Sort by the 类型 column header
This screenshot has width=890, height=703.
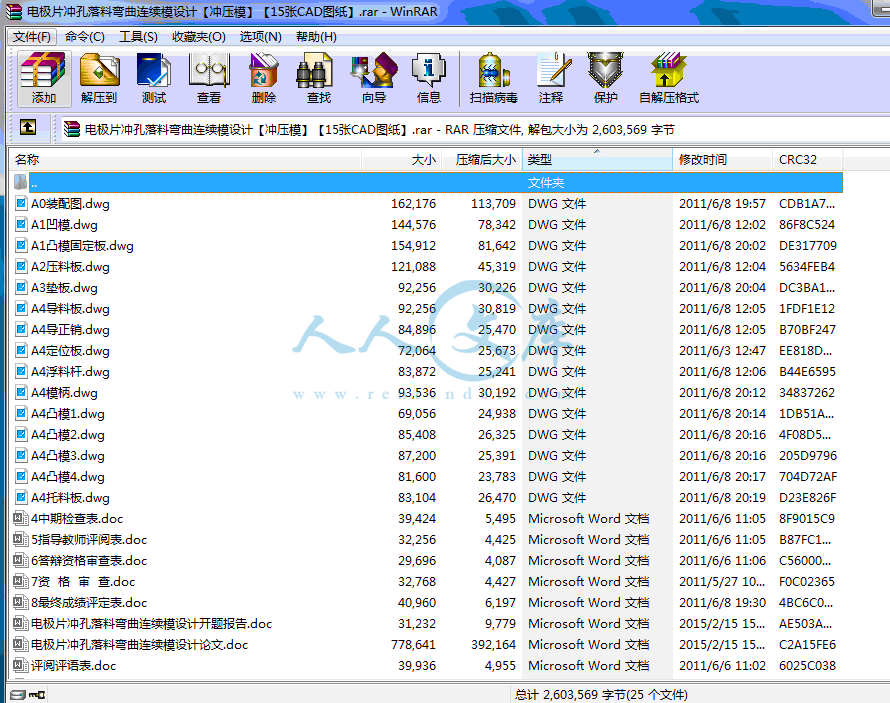pos(597,159)
